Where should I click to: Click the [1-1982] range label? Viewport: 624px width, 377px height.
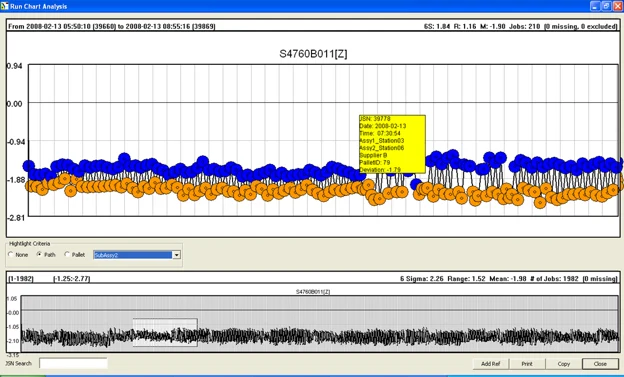point(21,279)
